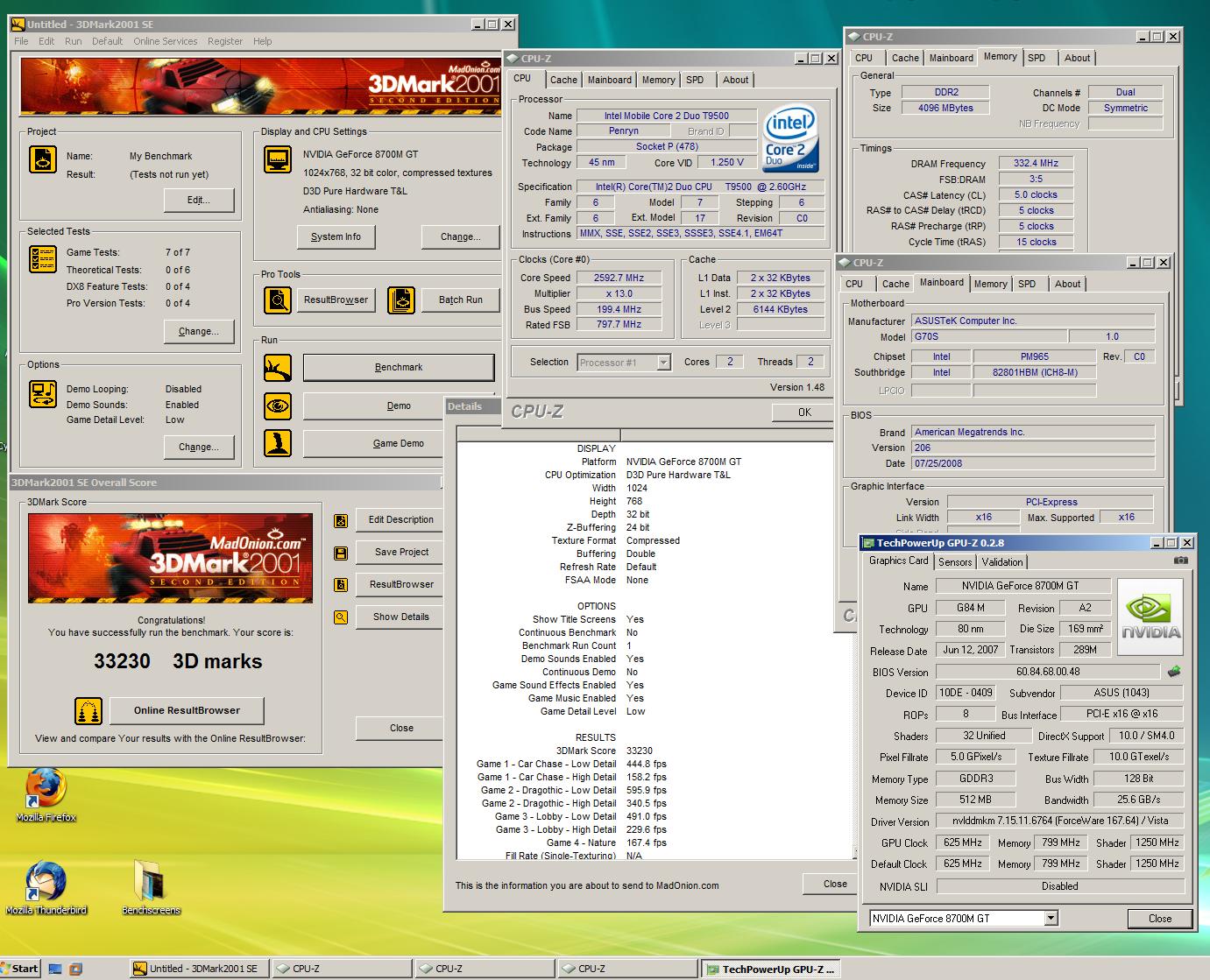Open the Run menu in 3DMark2001
The height and width of the screenshot is (980, 1210).
[x=74, y=41]
